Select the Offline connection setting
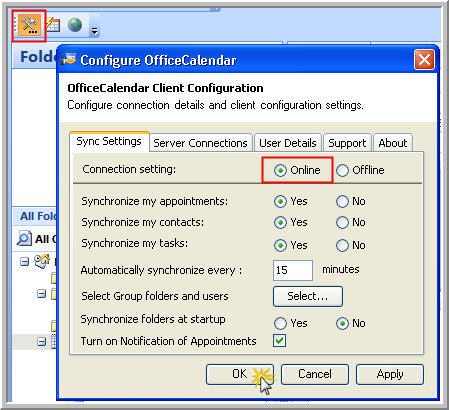 [342, 170]
